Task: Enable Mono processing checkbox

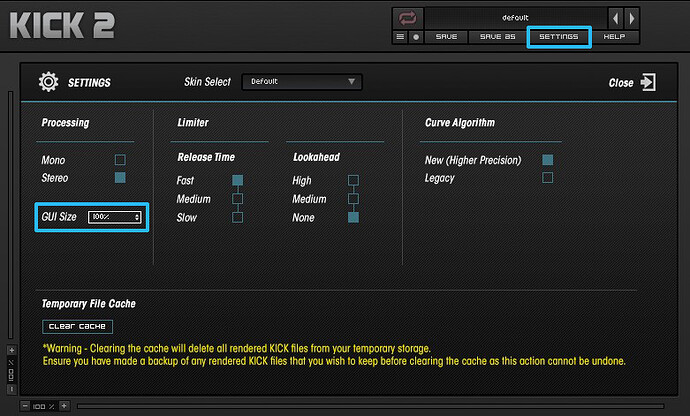Action: pyautogui.click(x=120, y=159)
